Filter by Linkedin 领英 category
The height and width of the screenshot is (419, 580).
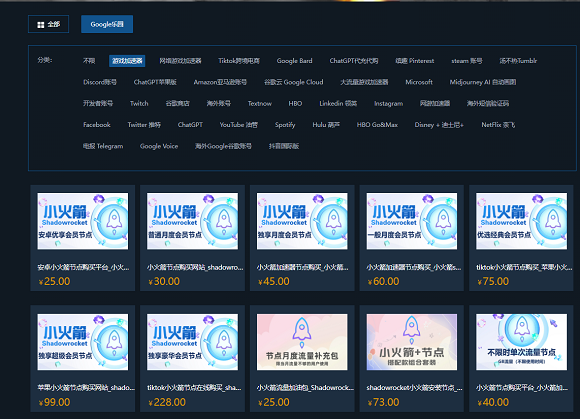338,104
